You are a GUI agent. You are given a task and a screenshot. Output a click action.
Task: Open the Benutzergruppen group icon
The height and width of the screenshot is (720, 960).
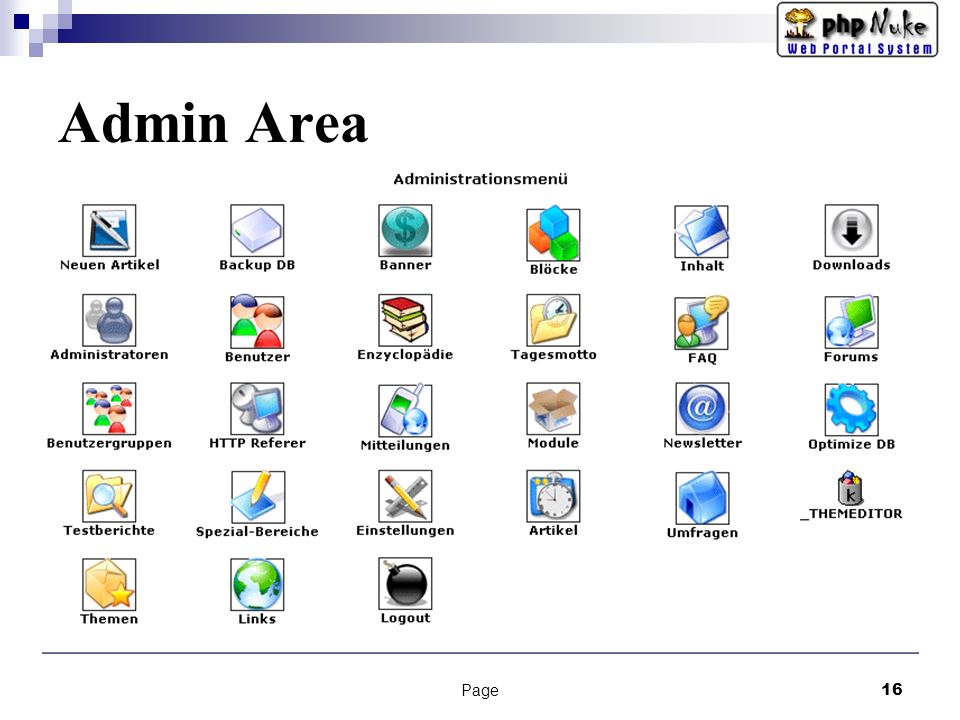[x=109, y=409]
